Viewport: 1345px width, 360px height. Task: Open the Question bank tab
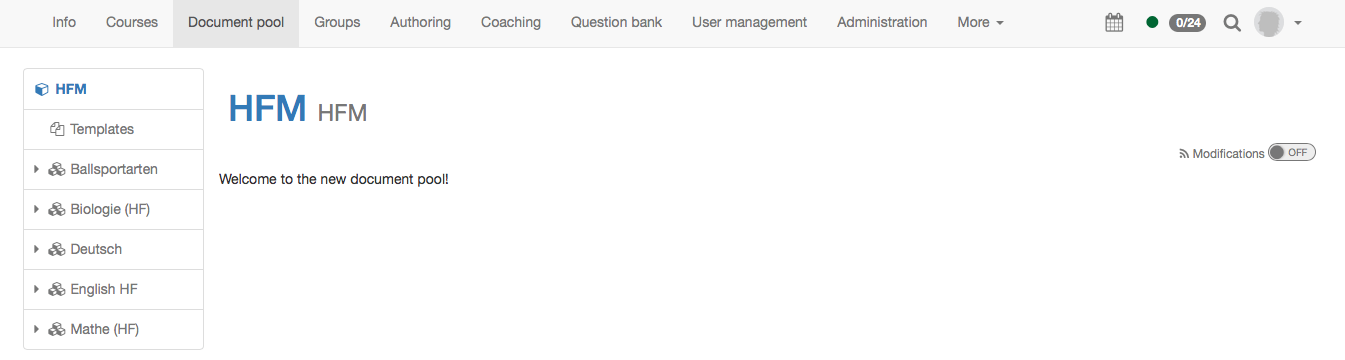(616, 22)
